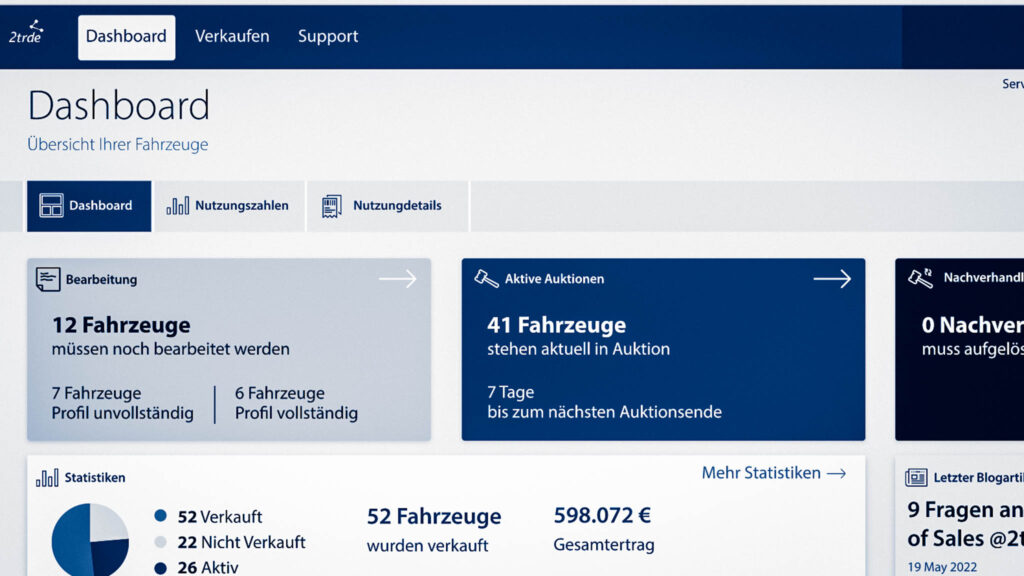
Task: Click the sales pie chart
Action: [x=90, y=540]
